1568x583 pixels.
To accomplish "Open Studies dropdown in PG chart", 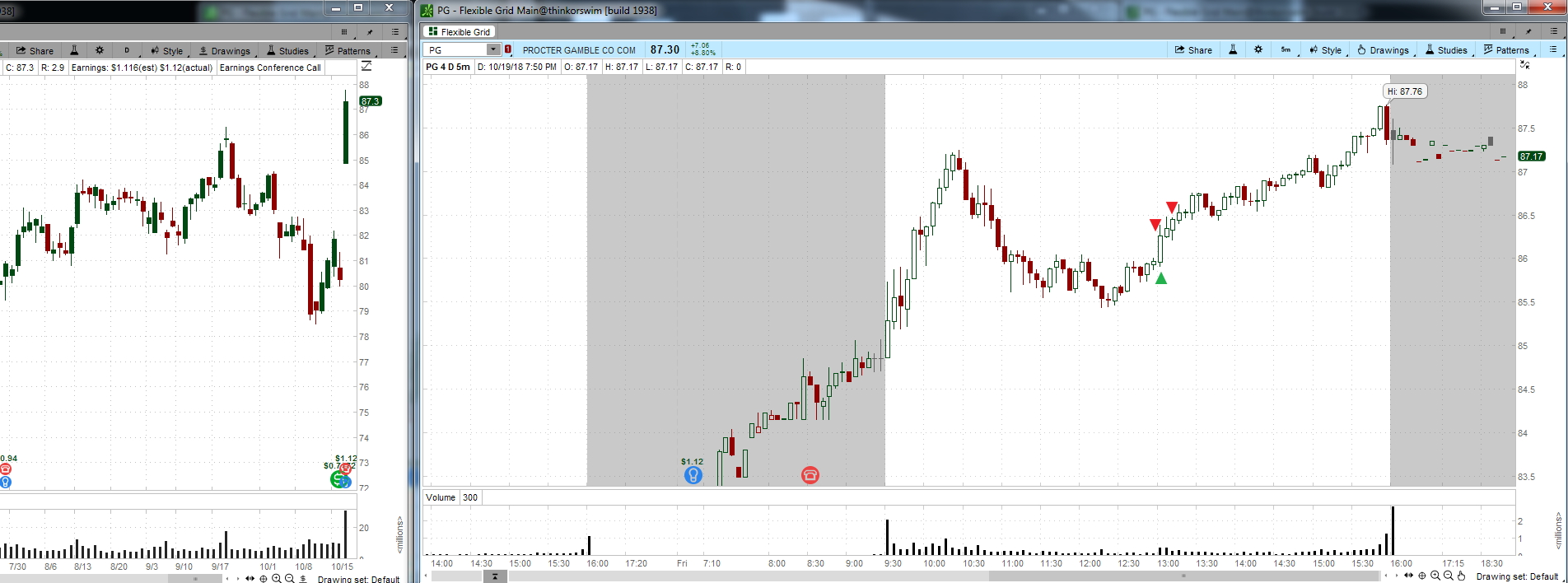I will [1446, 50].
